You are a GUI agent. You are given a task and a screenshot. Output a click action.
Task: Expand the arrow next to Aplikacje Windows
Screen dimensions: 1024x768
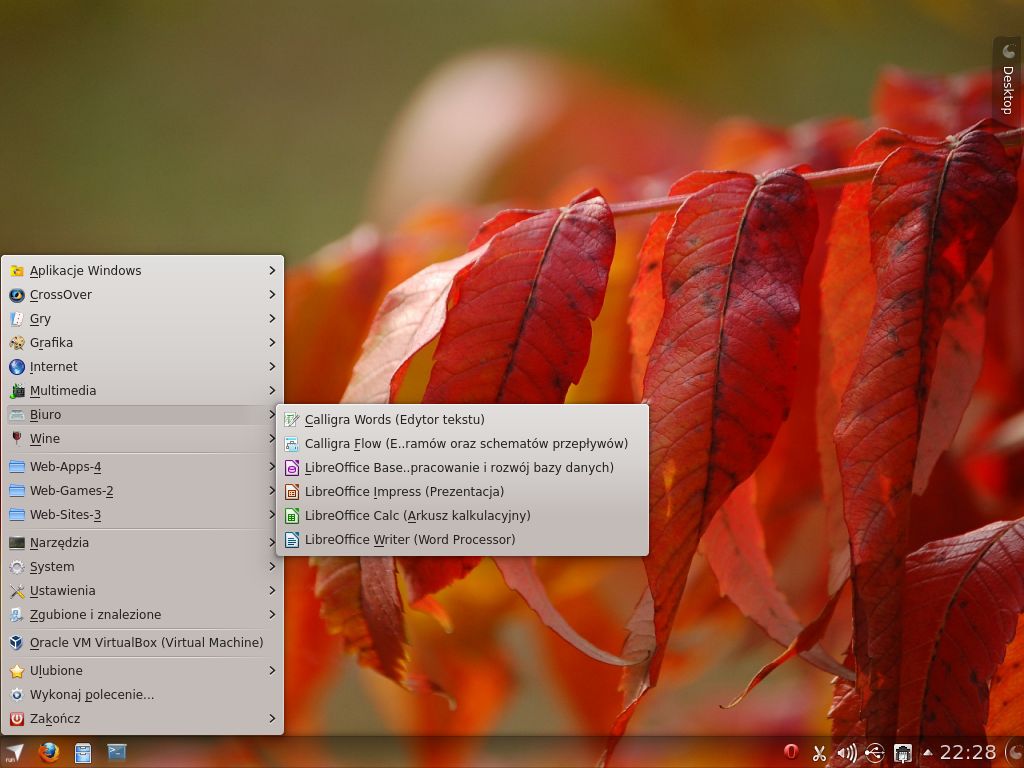pos(272,270)
